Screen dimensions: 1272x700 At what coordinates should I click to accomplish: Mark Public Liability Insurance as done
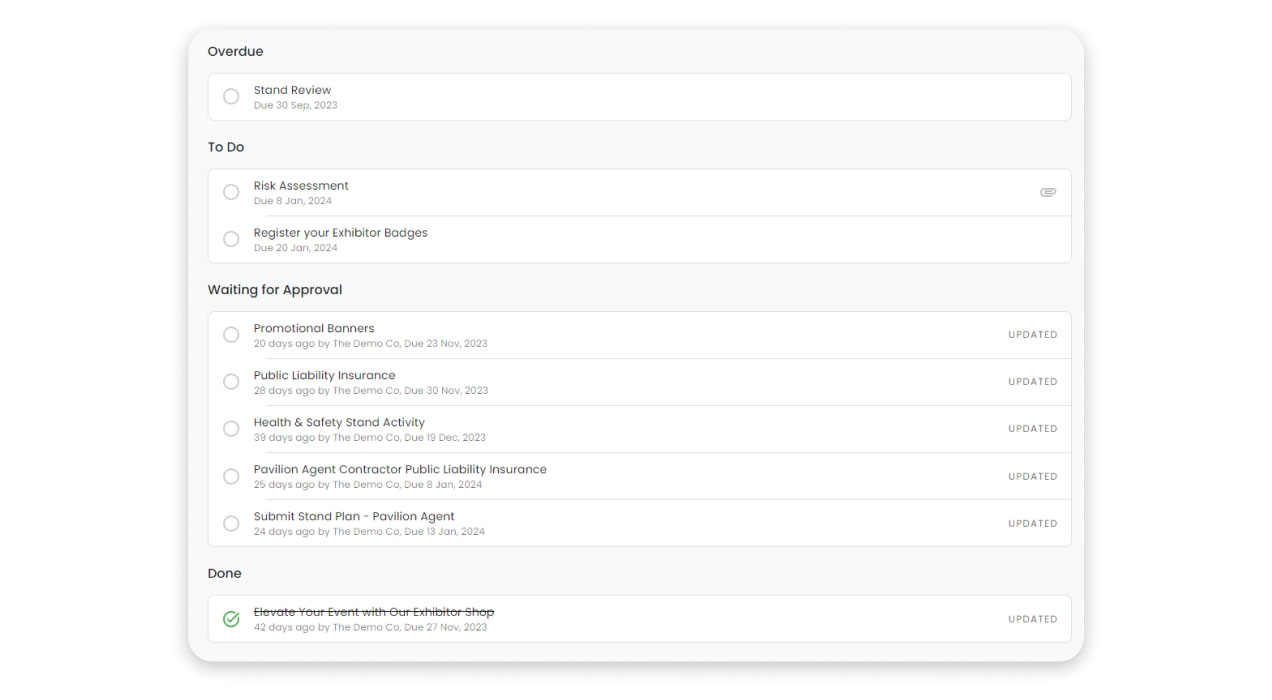[x=231, y=382]
